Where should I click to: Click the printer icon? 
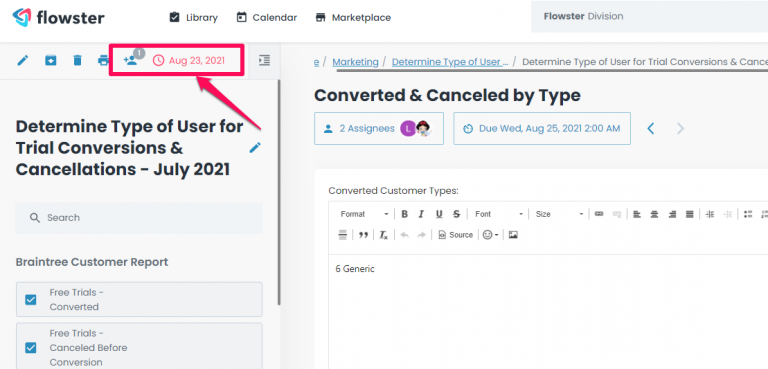pos(103,60)
